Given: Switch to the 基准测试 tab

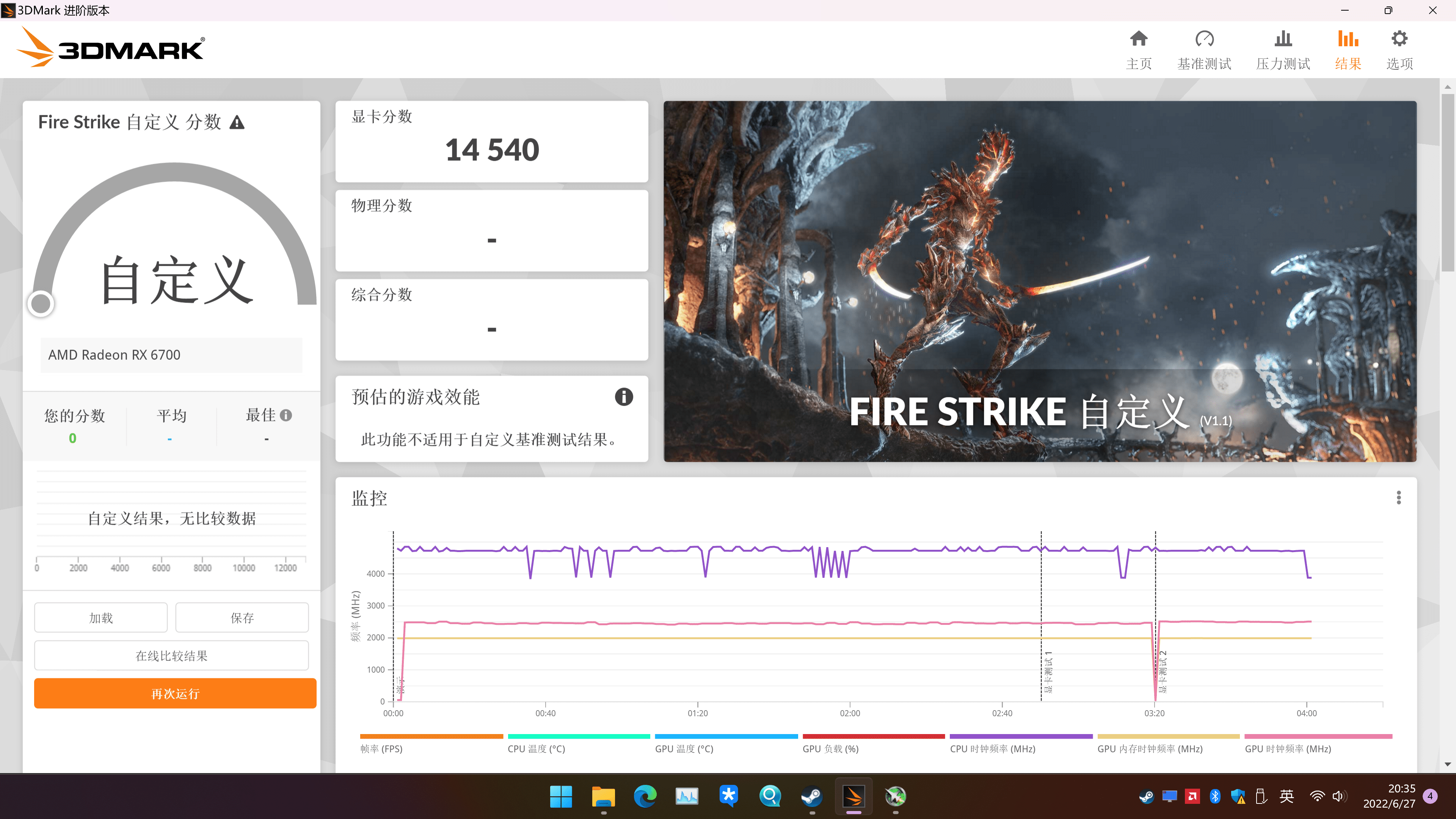Looking at the screenshot, I should 1205,50.
